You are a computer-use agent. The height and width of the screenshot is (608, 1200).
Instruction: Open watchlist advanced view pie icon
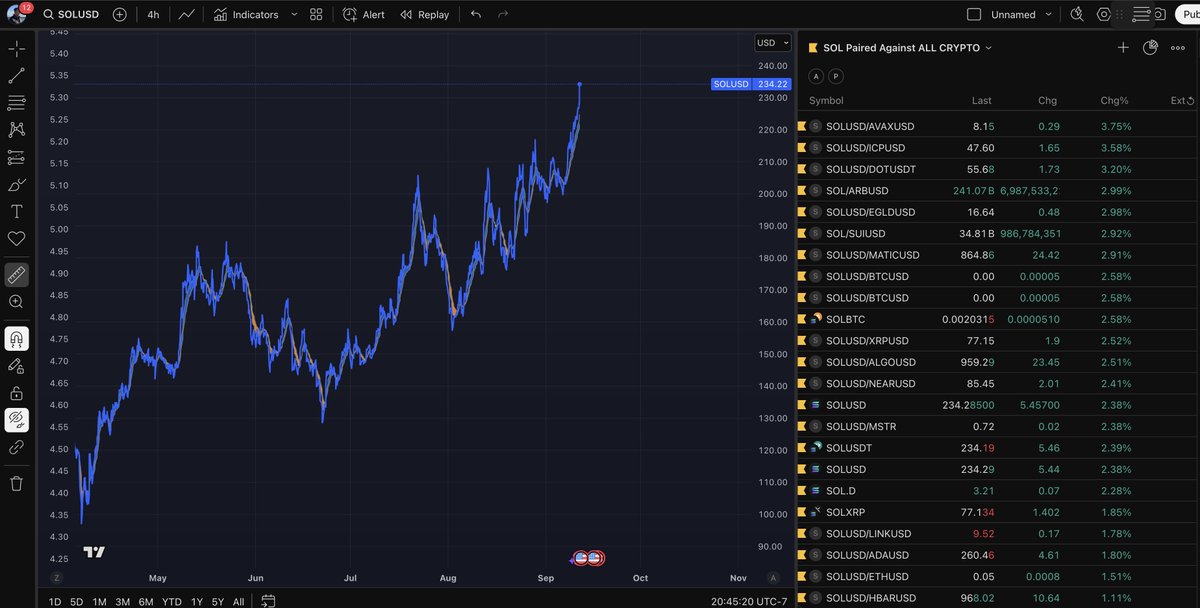(x=1150, y=47)
